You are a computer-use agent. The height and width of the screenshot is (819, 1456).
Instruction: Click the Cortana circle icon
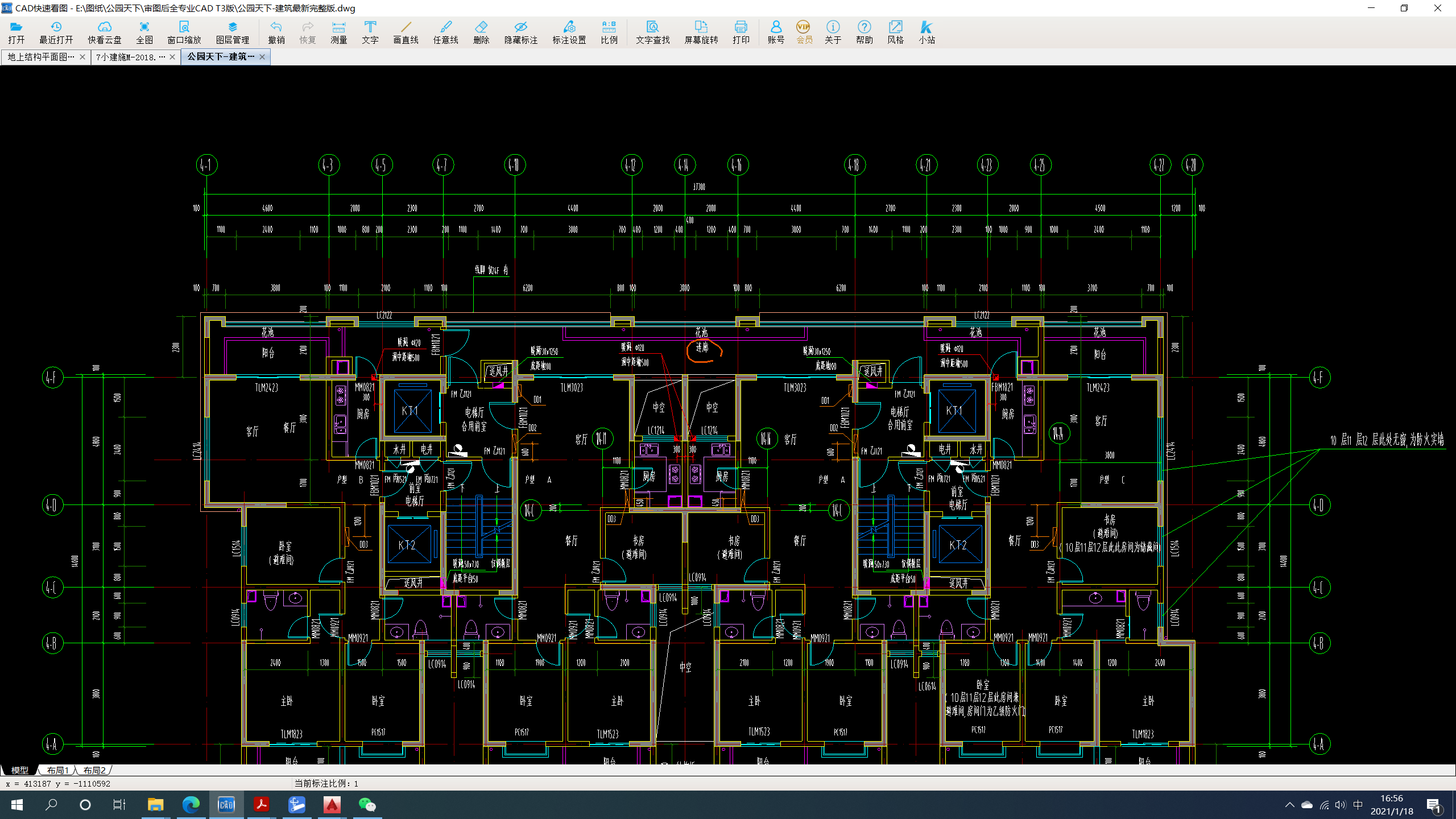(x=85, y=805)
